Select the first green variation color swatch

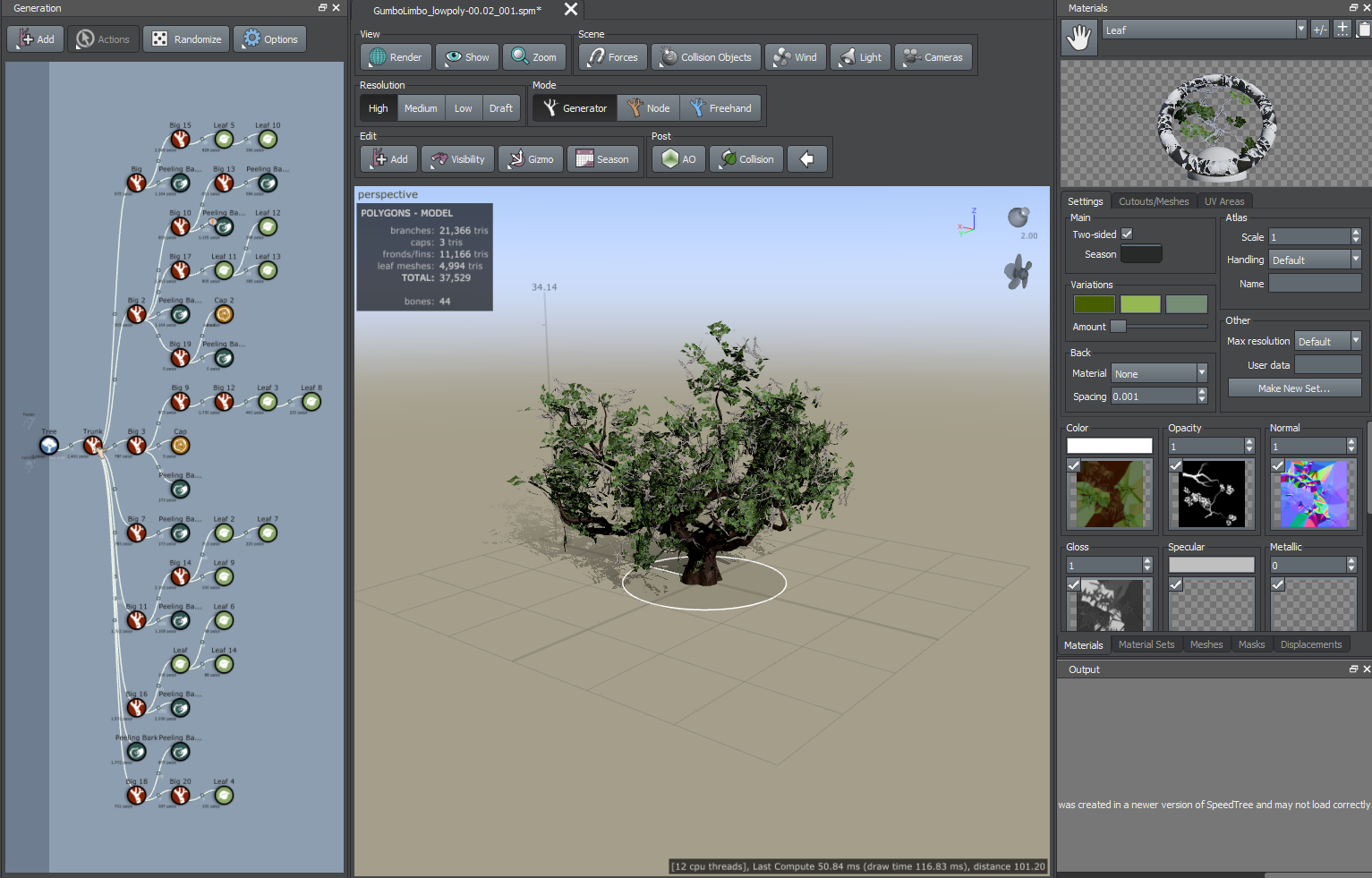[1094, 303]
